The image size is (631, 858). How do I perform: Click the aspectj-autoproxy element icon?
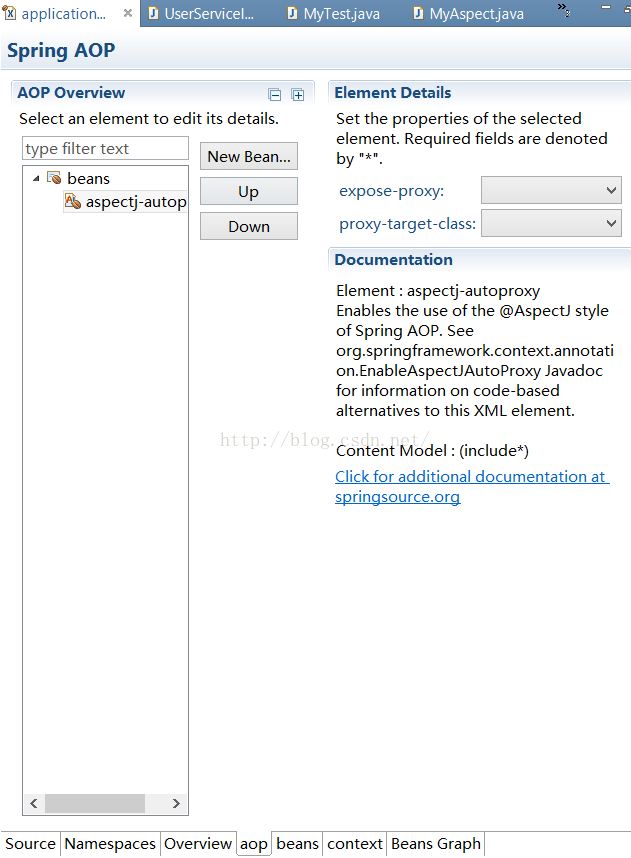73,201
